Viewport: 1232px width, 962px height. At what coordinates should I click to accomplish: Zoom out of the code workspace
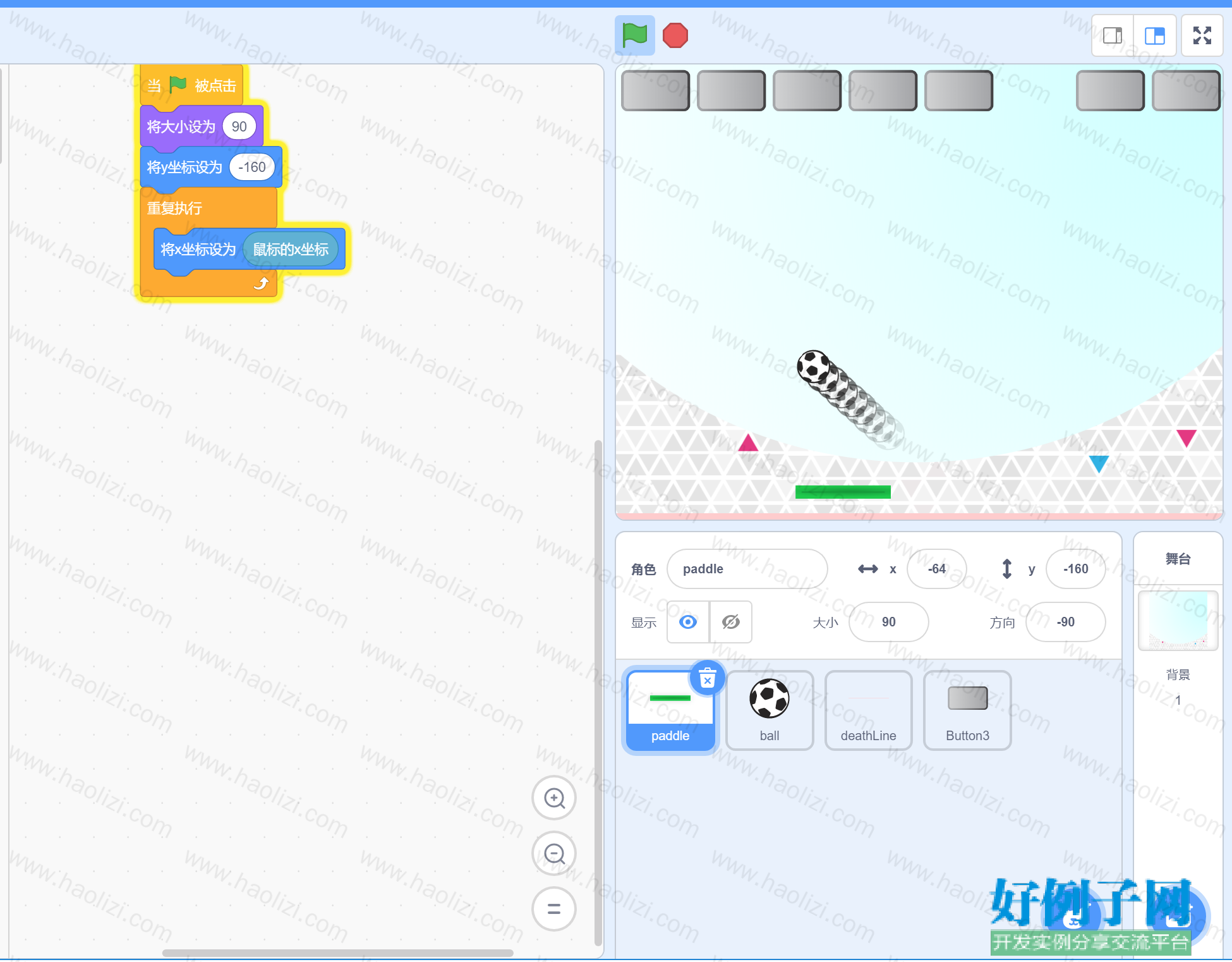point(554,854)
